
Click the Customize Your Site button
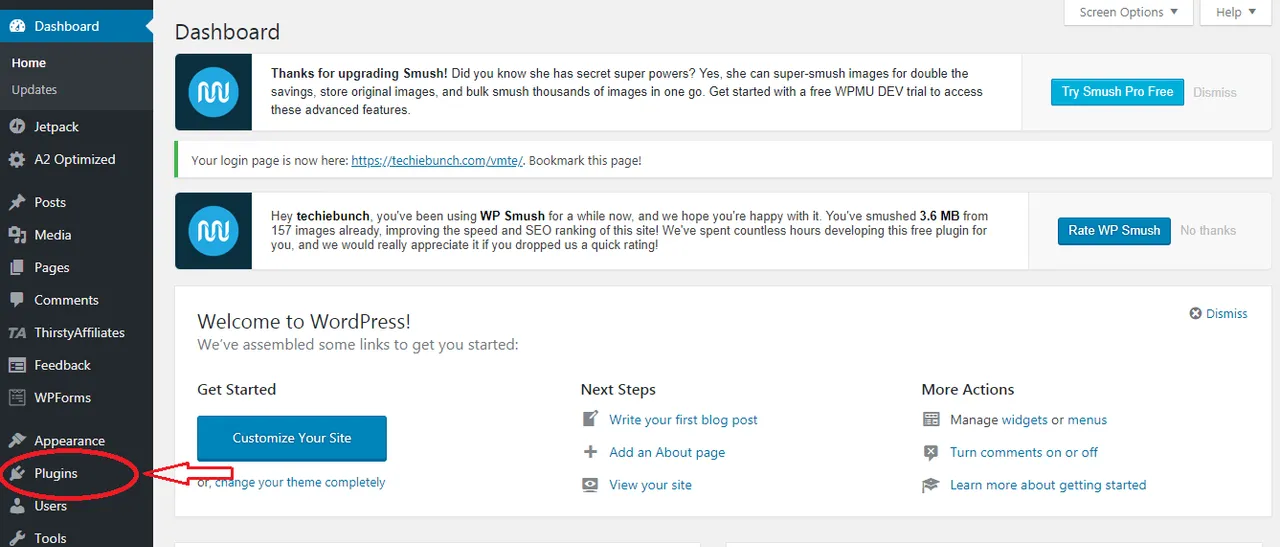(292, 438)
